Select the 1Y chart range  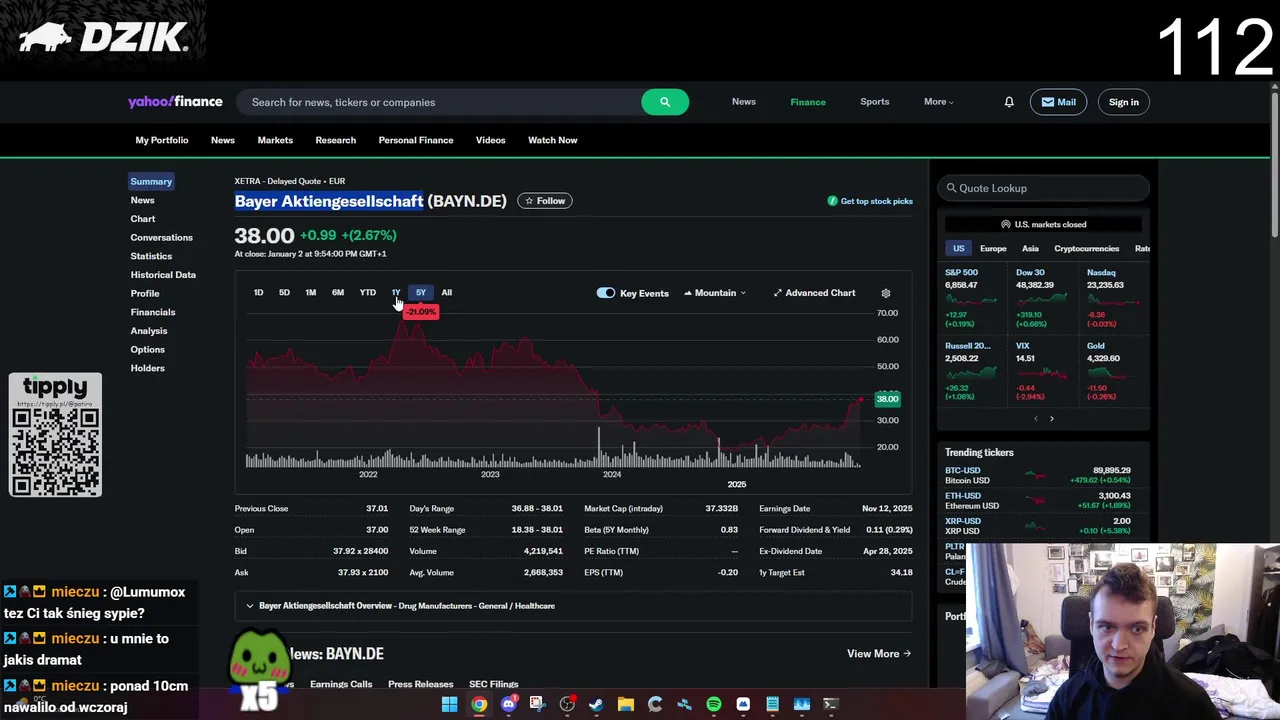396,293
